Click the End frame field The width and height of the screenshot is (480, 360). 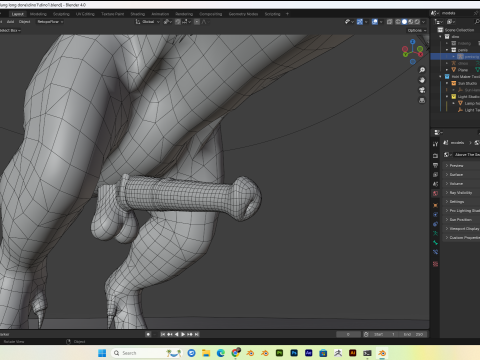tap(413, 334)
